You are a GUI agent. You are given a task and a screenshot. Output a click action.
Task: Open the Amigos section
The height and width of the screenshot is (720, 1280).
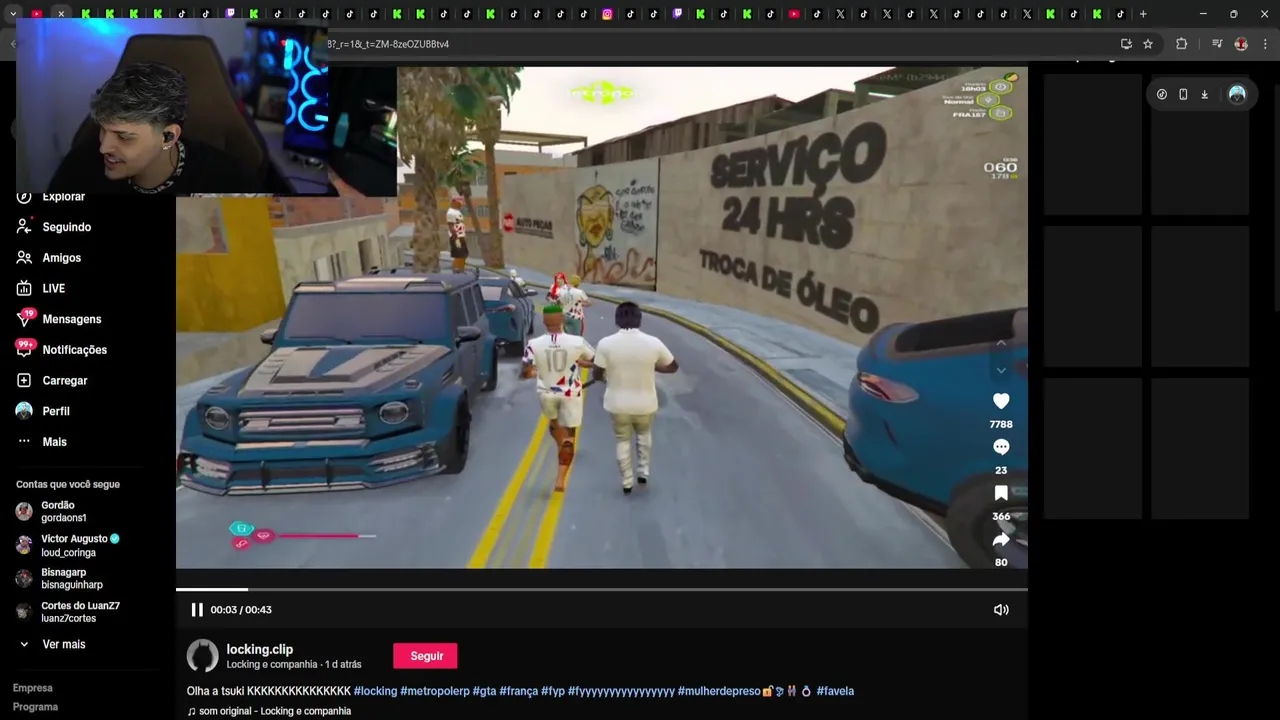[x=61, y=258]
